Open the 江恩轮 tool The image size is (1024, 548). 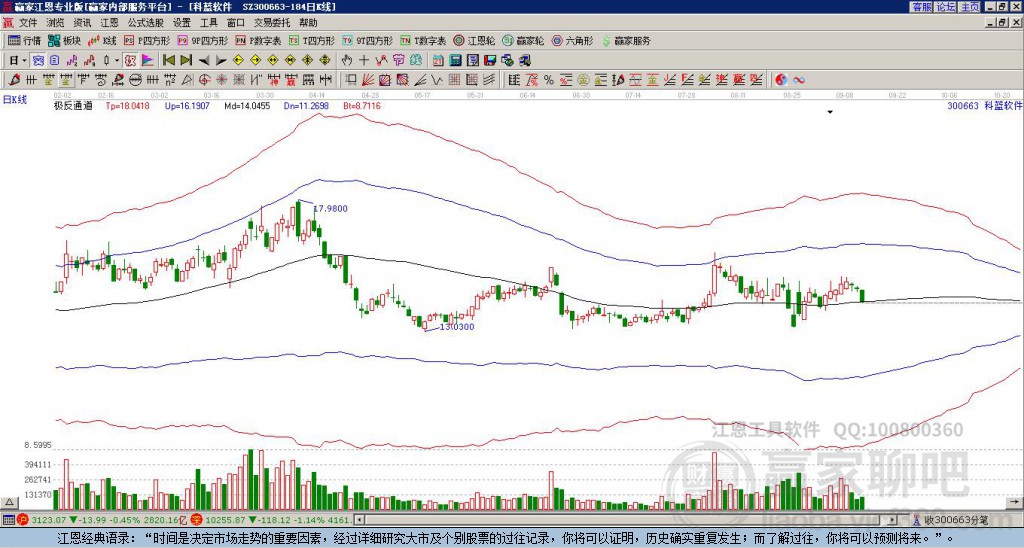point(475,40)
